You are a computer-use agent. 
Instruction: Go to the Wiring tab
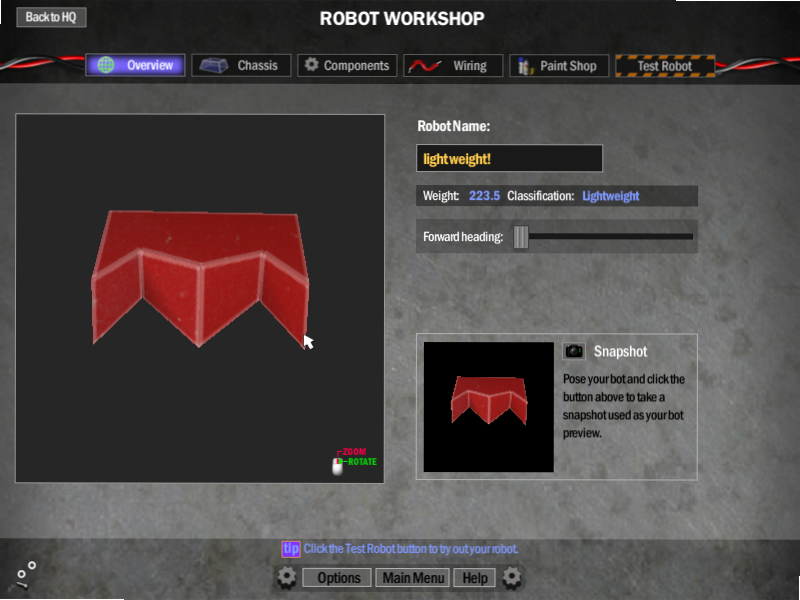coord(453,65)
